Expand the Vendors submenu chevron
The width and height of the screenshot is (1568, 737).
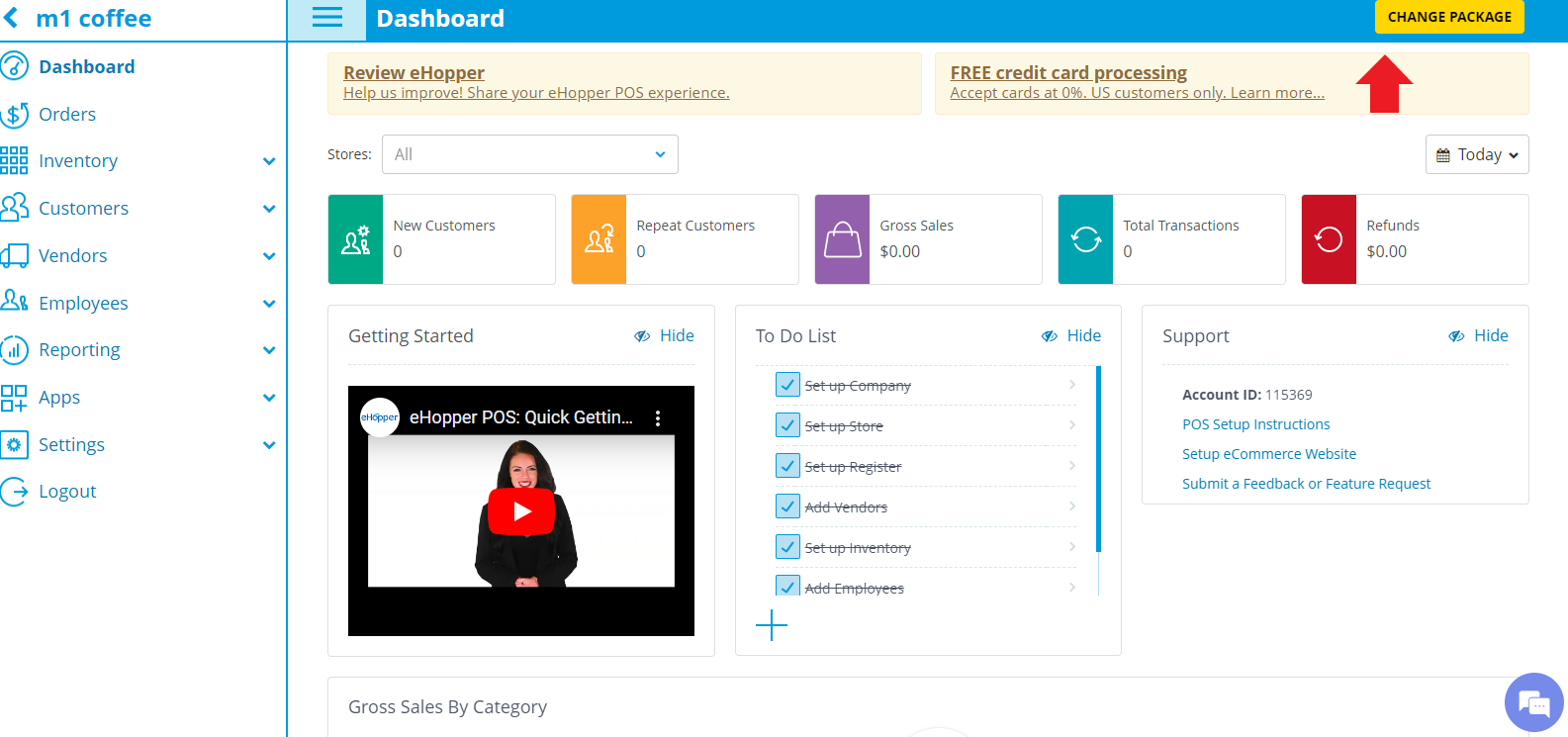pyautogui.click(x=269, y=256)
